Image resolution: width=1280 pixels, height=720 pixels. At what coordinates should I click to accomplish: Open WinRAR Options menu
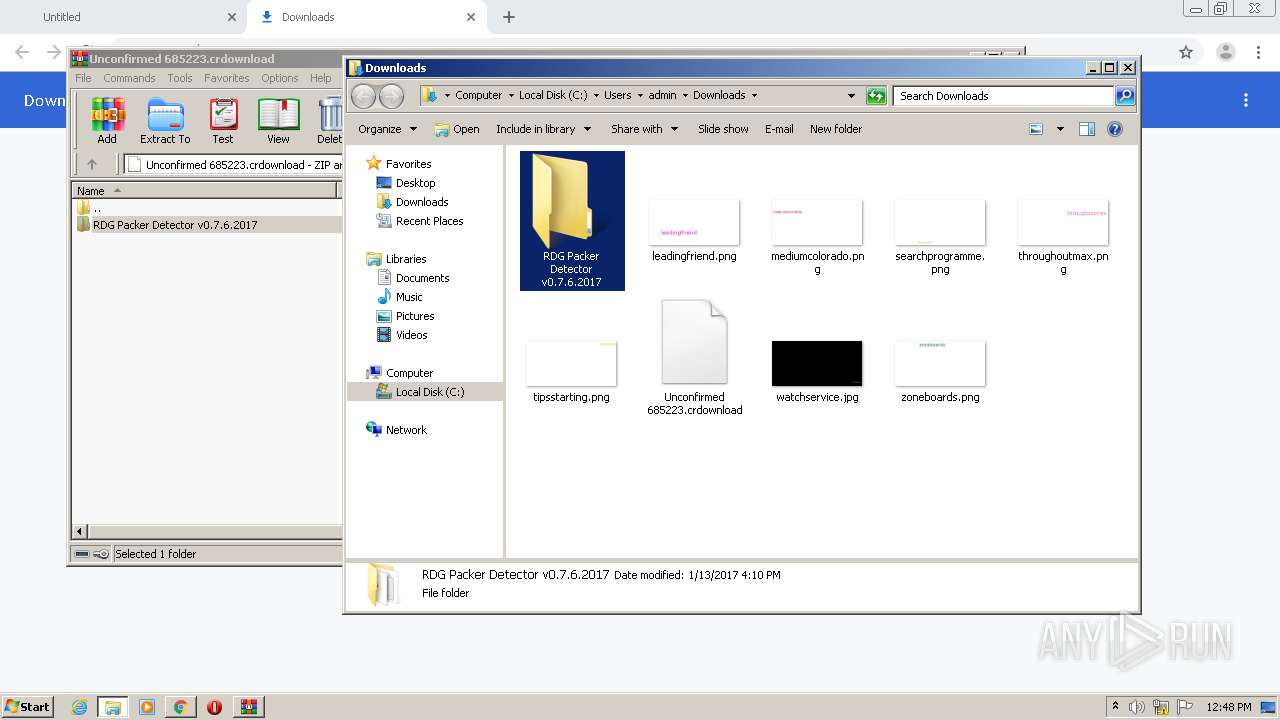(280, 78)
